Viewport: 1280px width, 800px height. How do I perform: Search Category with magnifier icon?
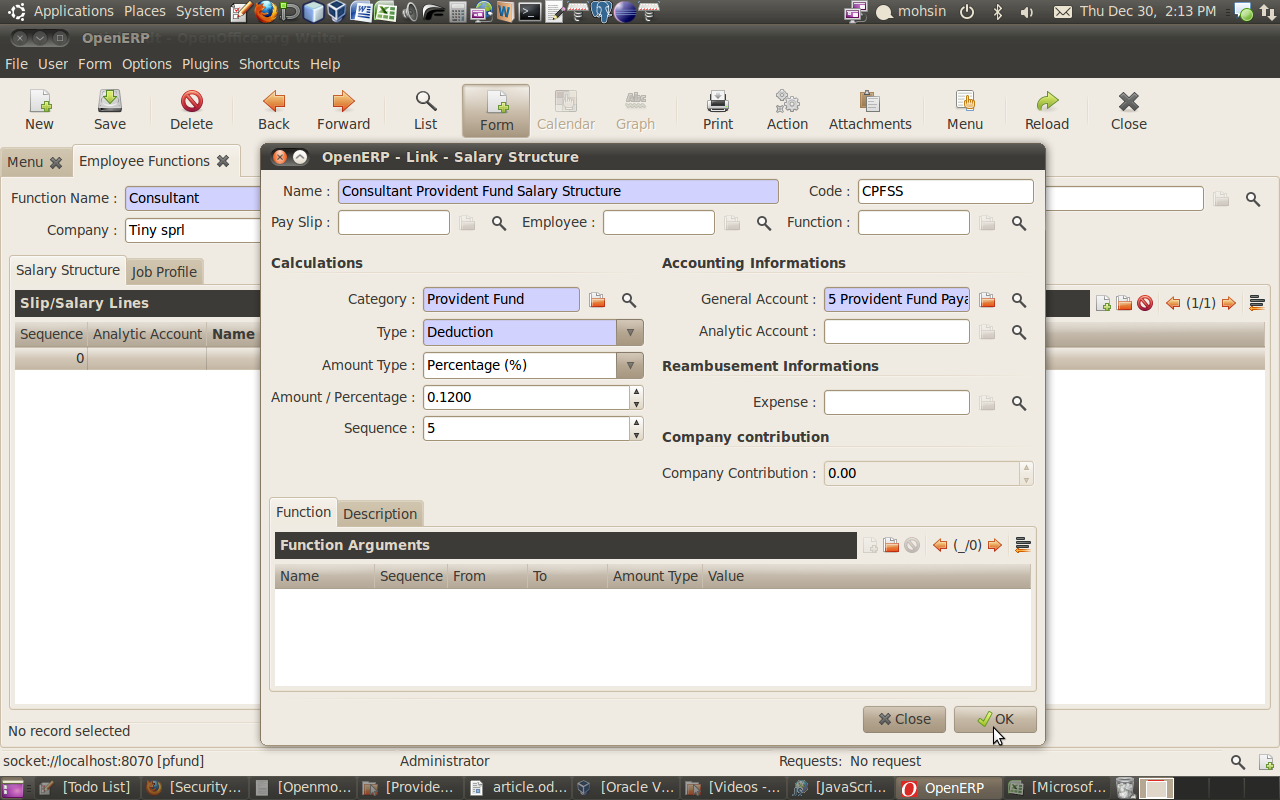[x=629, y=300]
